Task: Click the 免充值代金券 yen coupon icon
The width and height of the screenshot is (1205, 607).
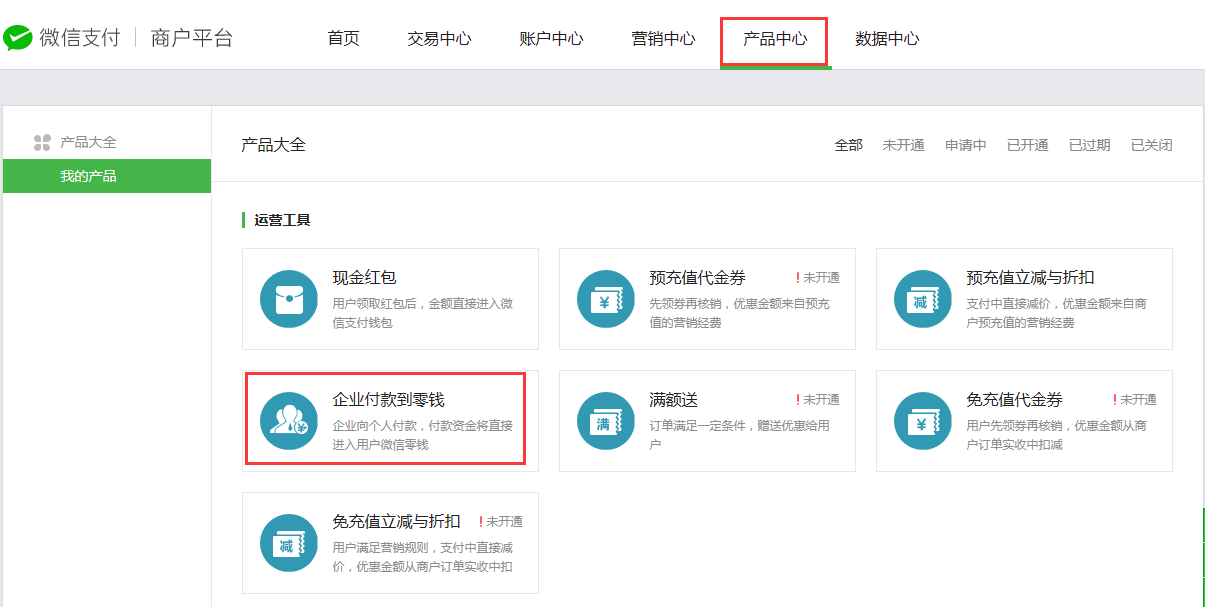Action: (x=923, y=421)
